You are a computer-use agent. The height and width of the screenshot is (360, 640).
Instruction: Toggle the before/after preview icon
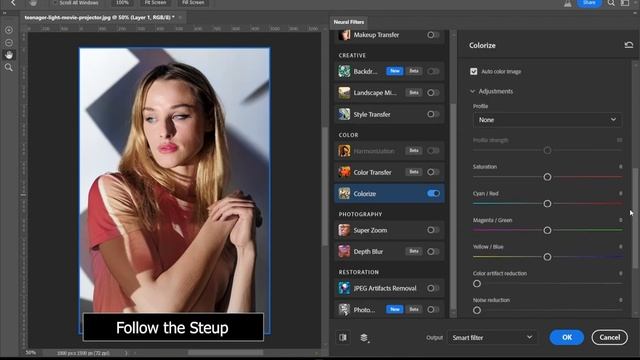(343, 338)
